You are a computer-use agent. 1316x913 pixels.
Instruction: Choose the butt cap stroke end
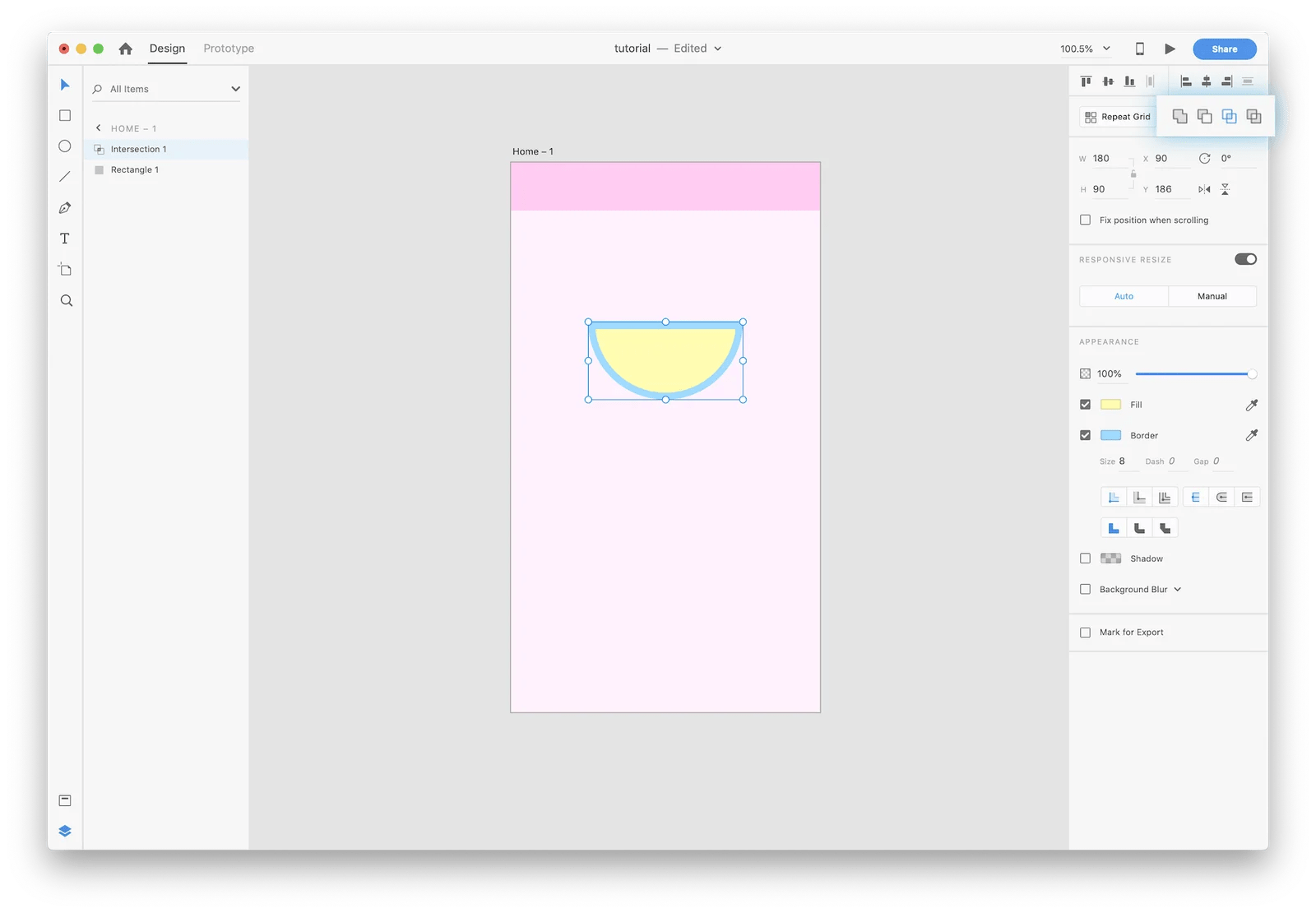click(x=1196, y=497)
